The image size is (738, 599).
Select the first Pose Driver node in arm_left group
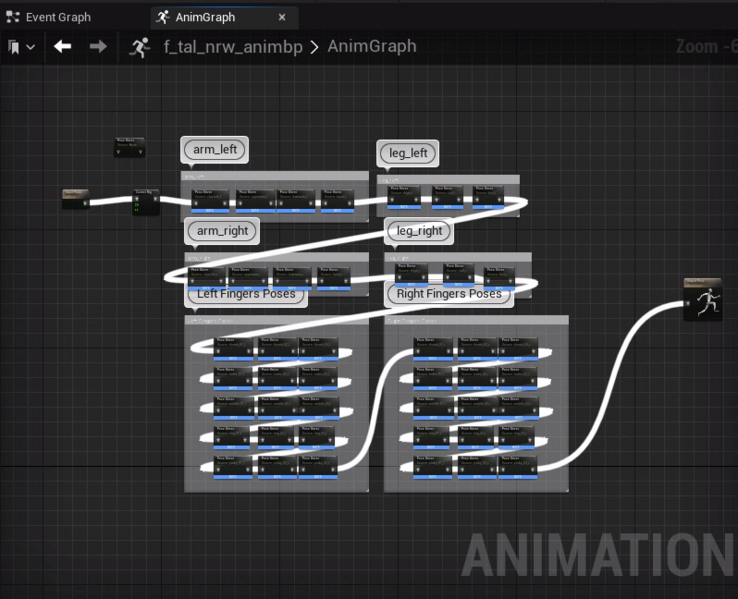point(211,201)
